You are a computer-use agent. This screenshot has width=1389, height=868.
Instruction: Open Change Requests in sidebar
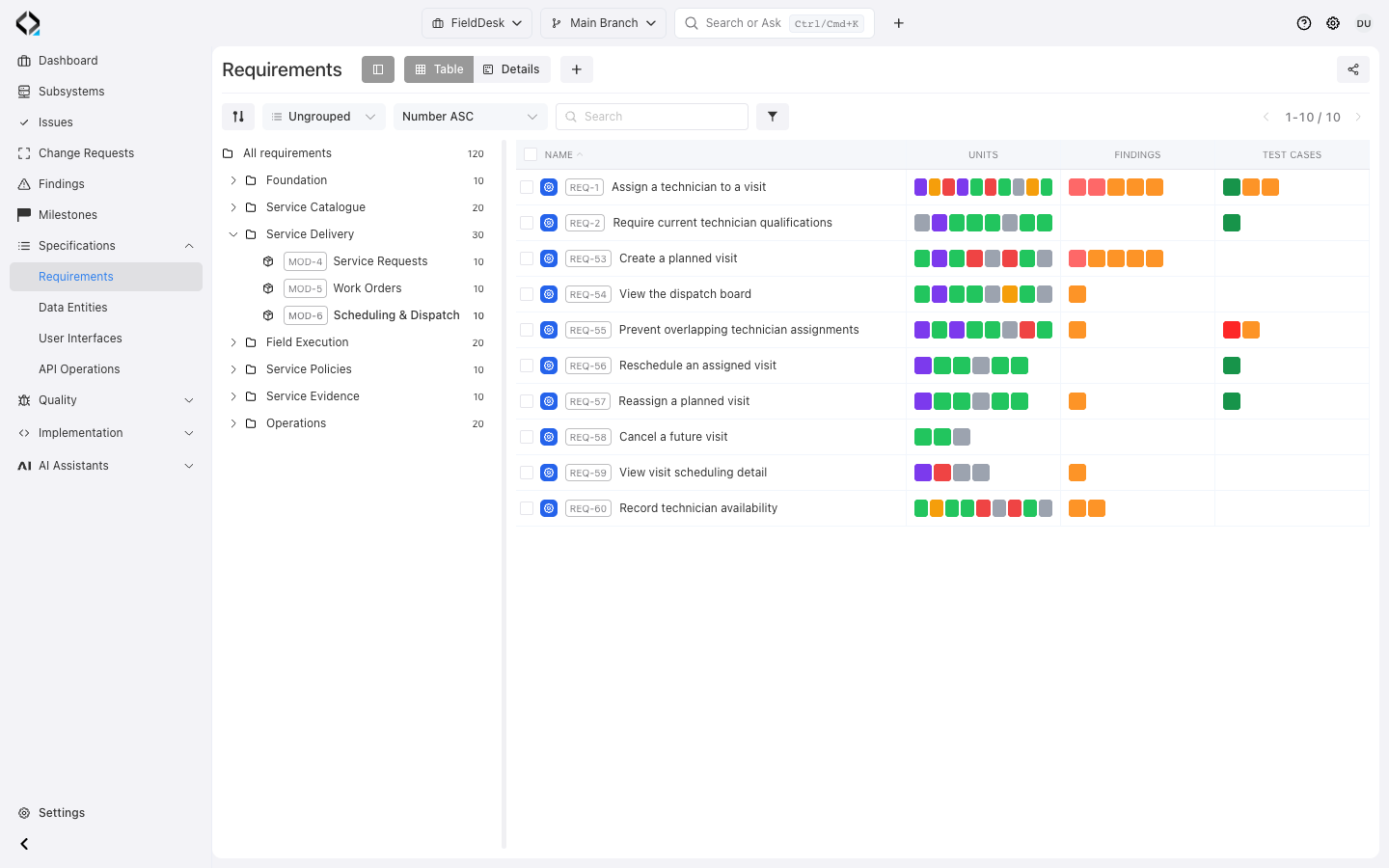click(86, 153)
